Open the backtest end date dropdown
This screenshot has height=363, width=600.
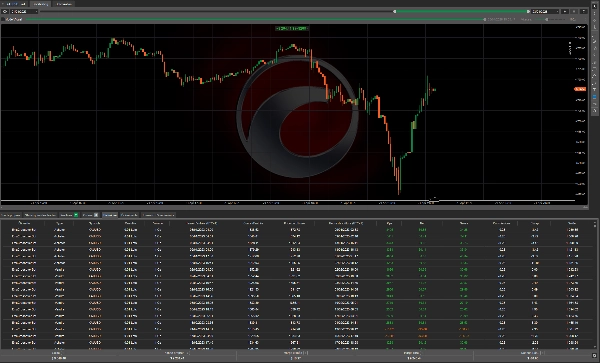pos(545,11)
